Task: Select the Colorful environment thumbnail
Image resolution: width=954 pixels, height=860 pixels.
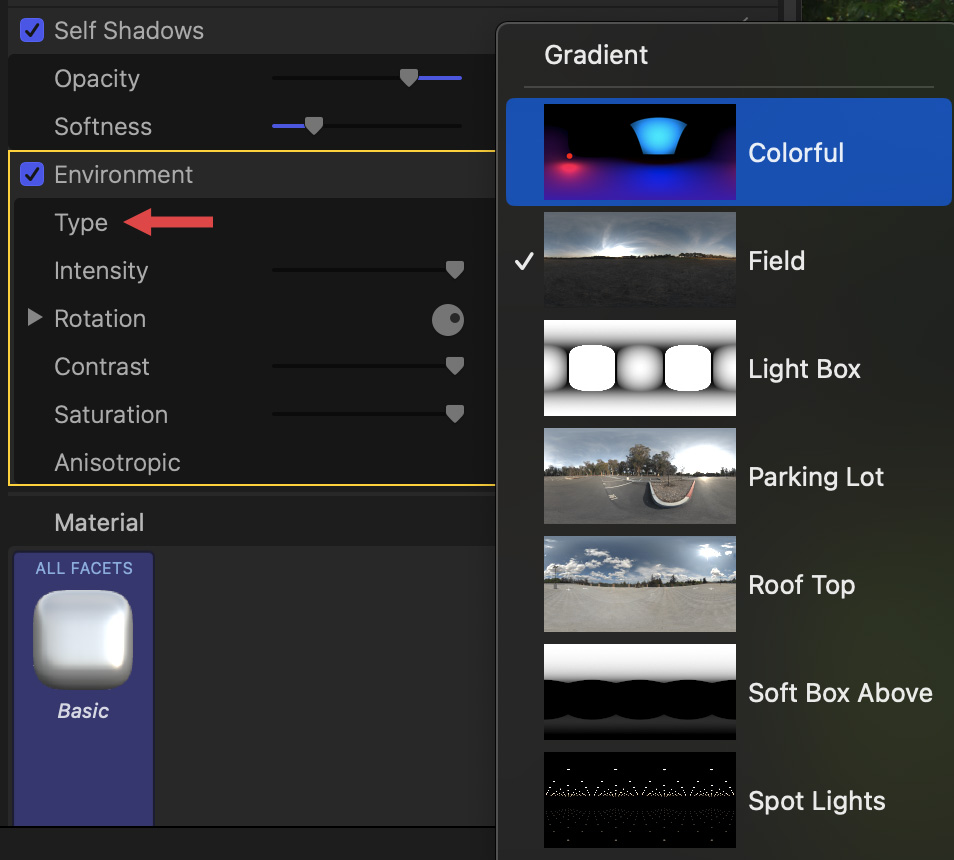Action: pyautogui.click(x=640, y=152)
